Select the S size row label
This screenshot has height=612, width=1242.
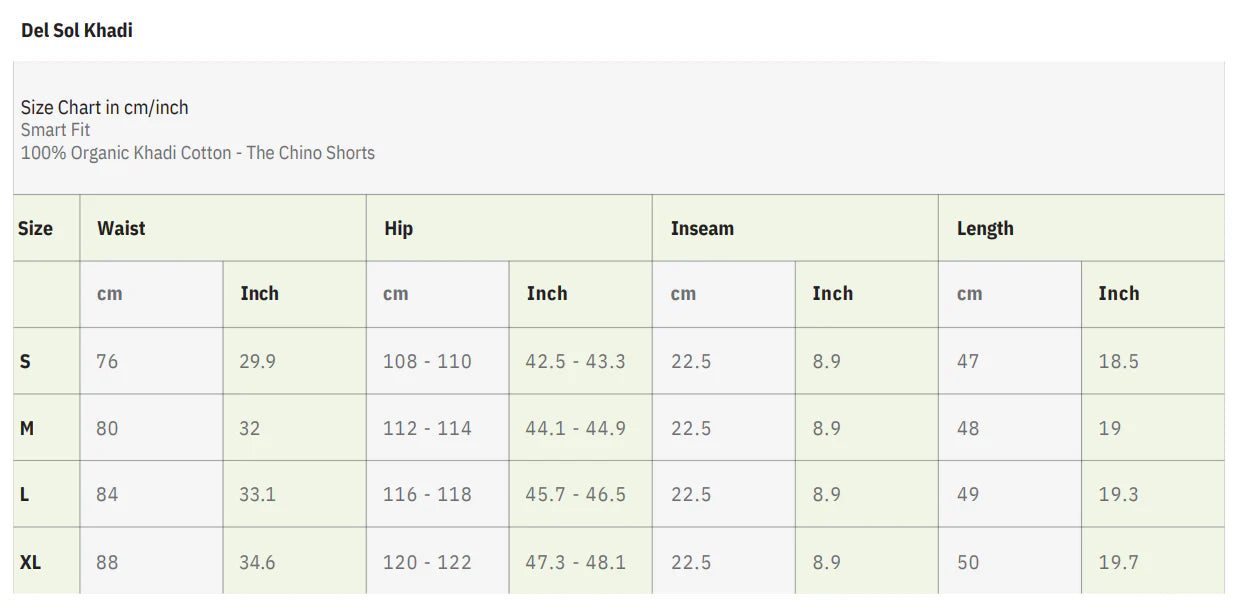tap(25, 361)
